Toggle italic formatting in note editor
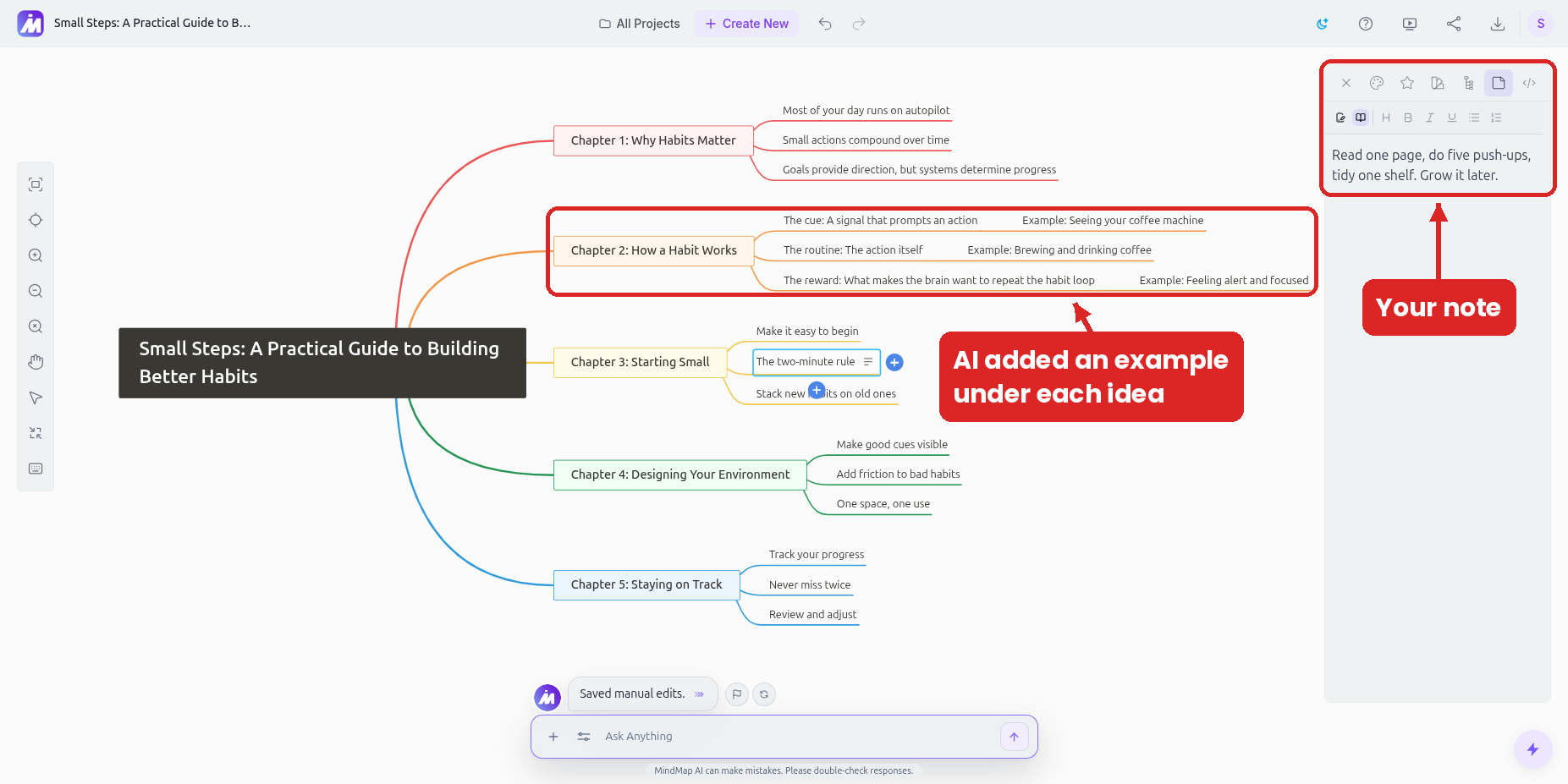This screenshot has height=784, width=1568. coord(1430,118)
